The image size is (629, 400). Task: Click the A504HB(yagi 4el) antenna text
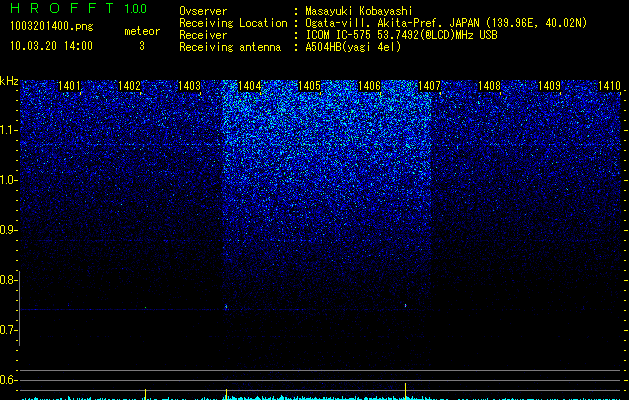(x=353, y=47)
